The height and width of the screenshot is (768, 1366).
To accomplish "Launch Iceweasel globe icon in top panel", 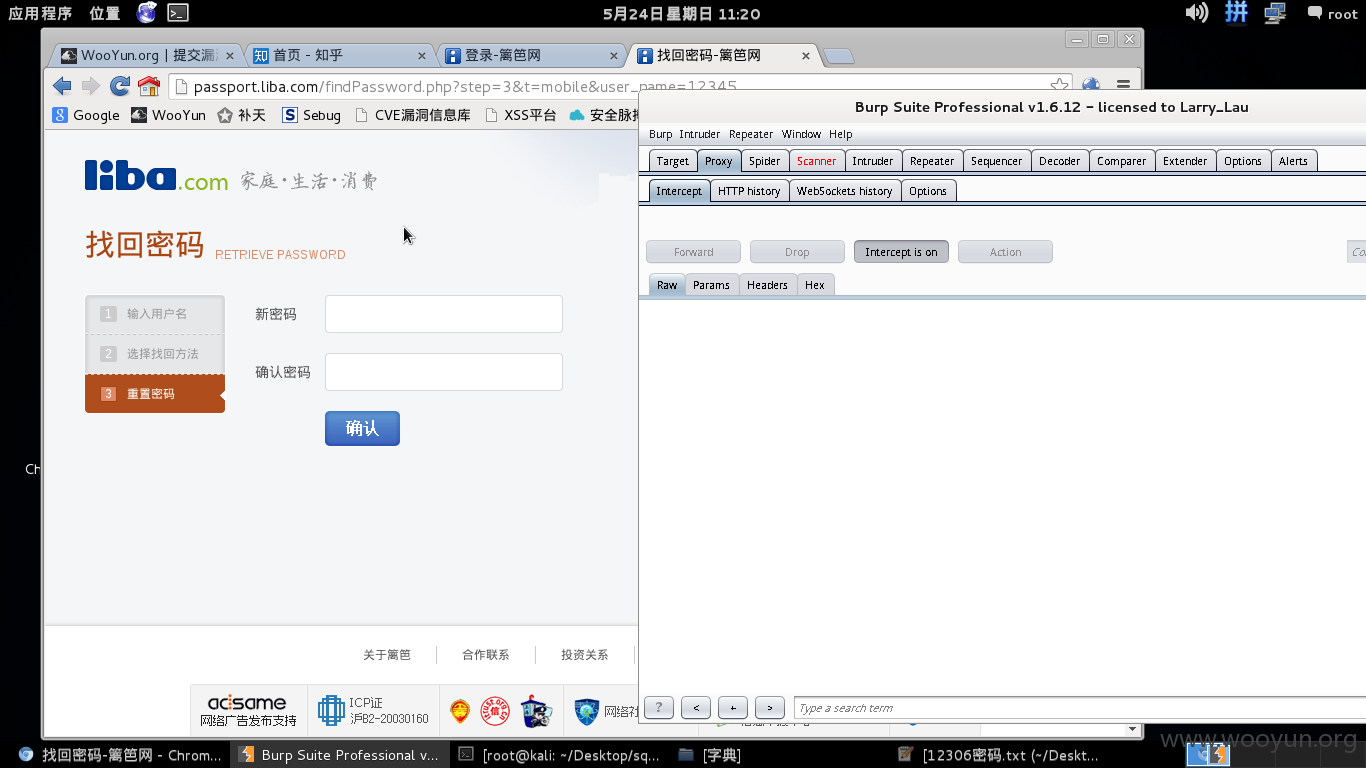I will point(147,13).
